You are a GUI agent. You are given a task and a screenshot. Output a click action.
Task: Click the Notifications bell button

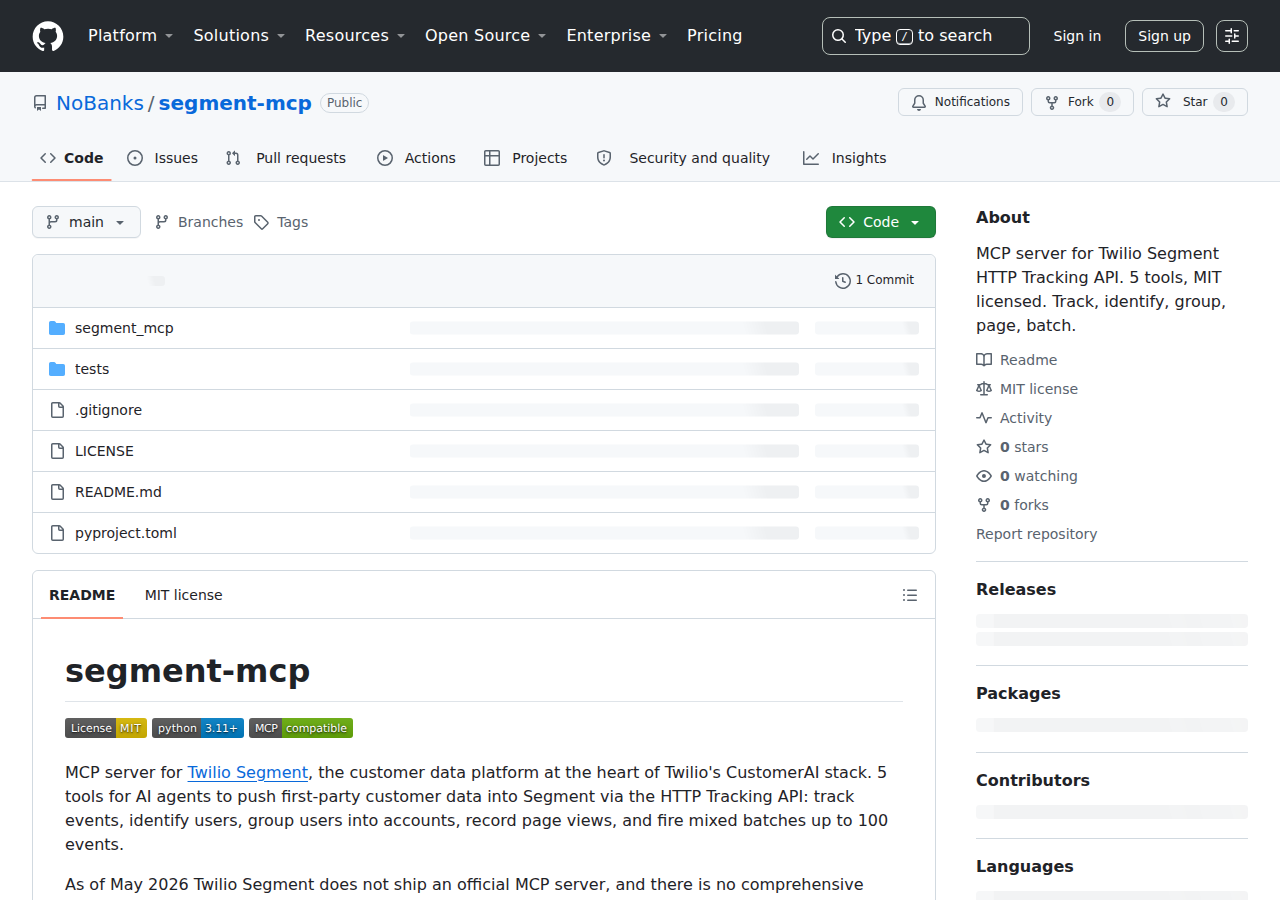click(960, 102)
